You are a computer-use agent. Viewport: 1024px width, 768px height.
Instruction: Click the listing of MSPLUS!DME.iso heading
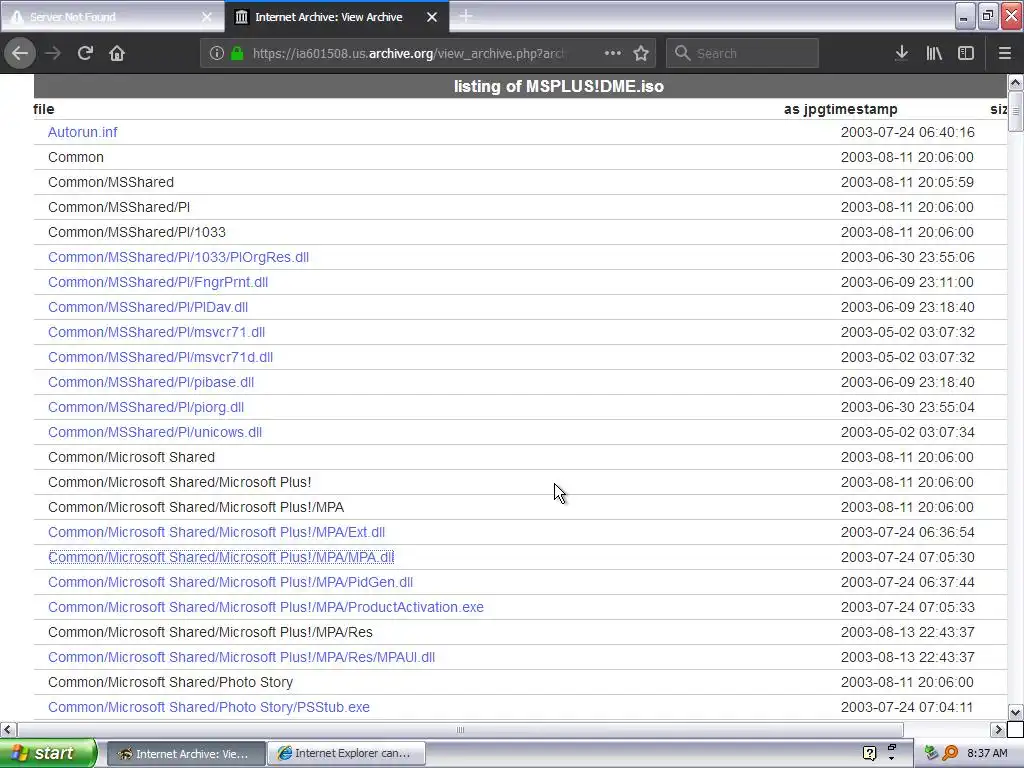tap(559, 86)
